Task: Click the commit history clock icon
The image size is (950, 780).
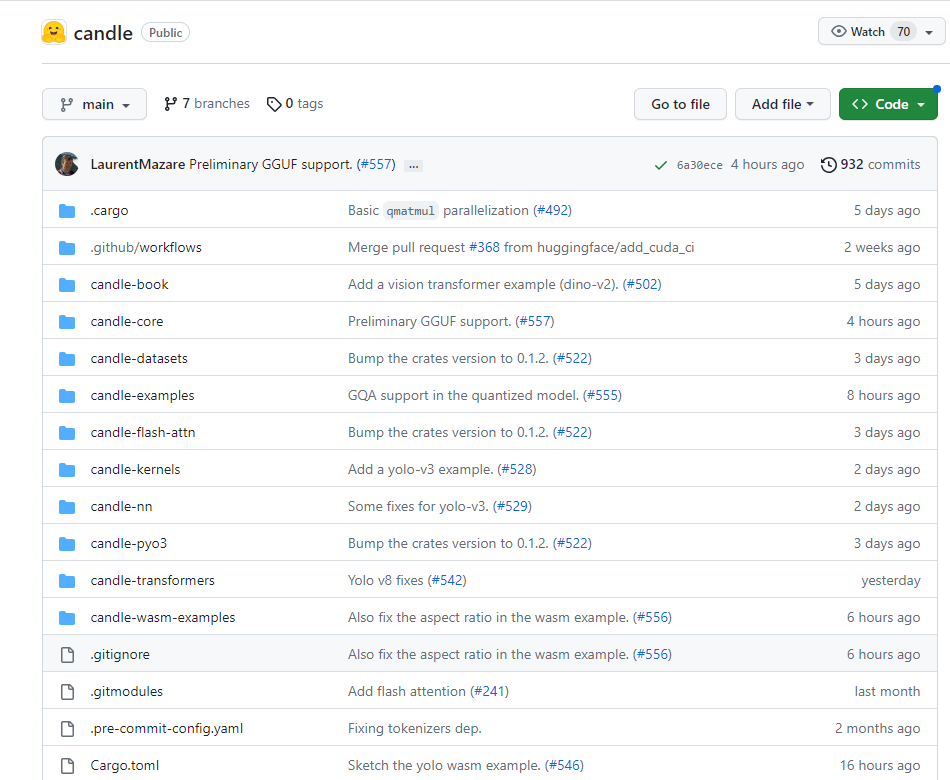Action: click(828, 165)
